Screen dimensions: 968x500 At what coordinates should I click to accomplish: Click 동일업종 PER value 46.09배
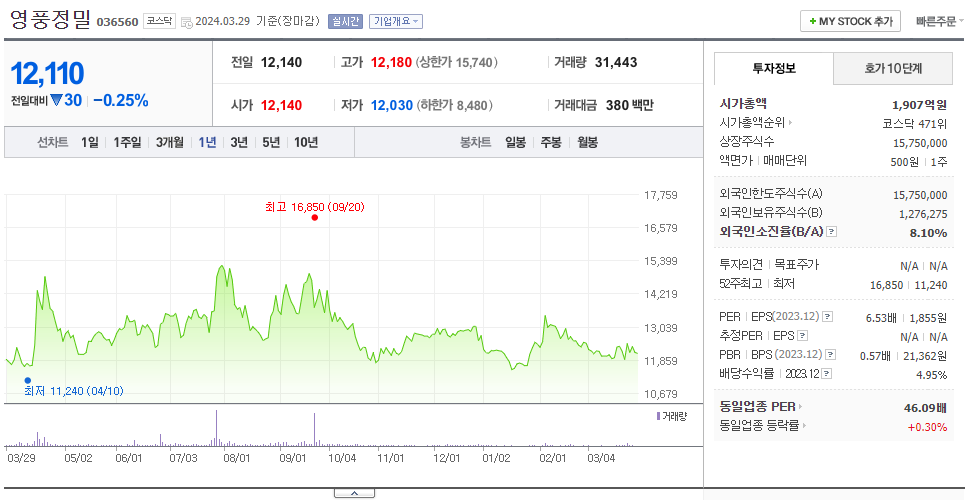tap(925, 407)
